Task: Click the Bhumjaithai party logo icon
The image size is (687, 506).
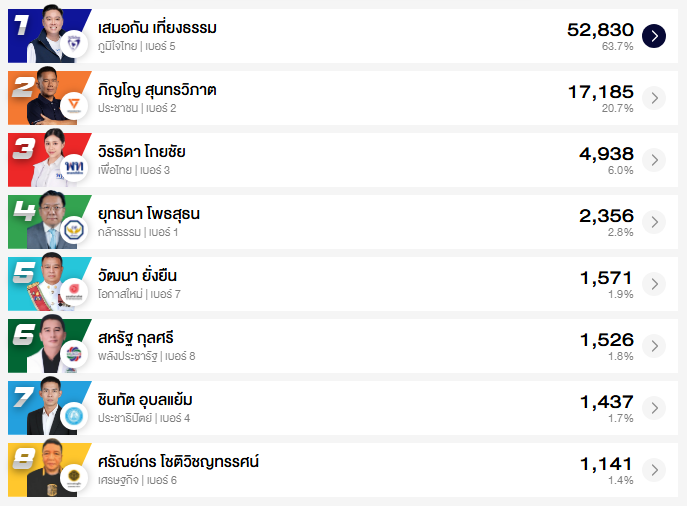Action: tap(72, 44)
